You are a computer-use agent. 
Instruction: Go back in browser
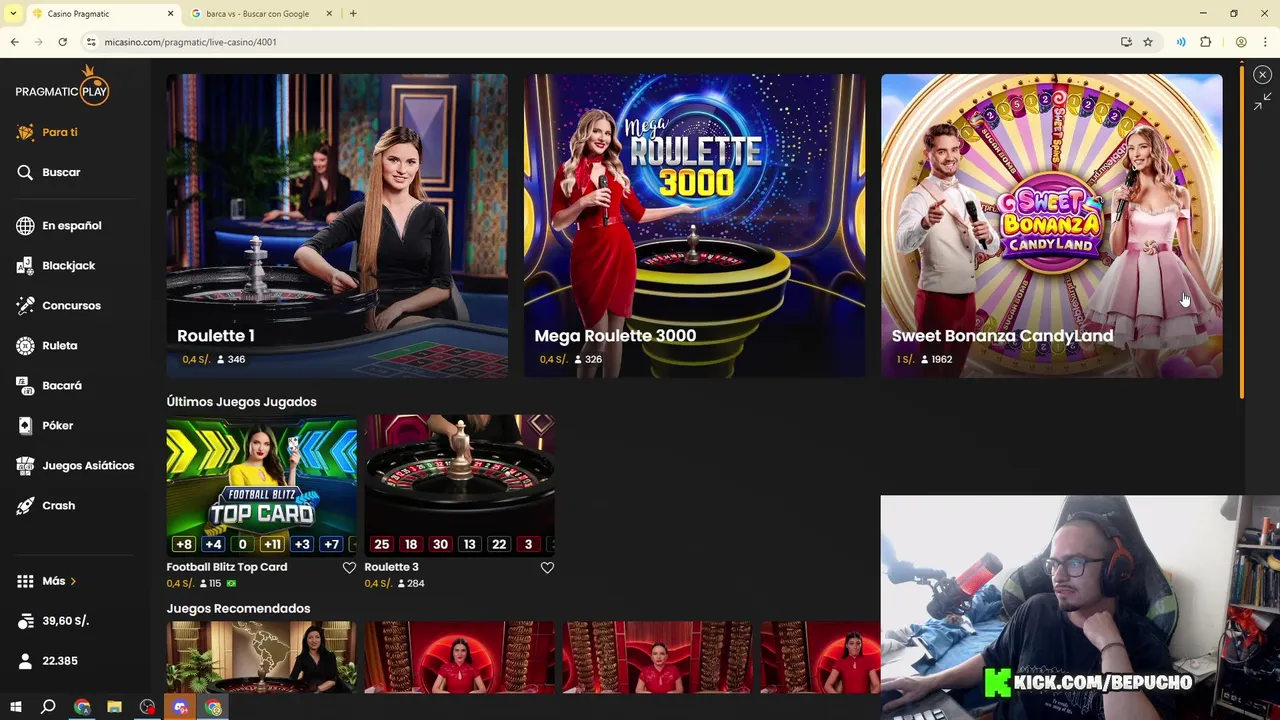[x=14, y=42]
